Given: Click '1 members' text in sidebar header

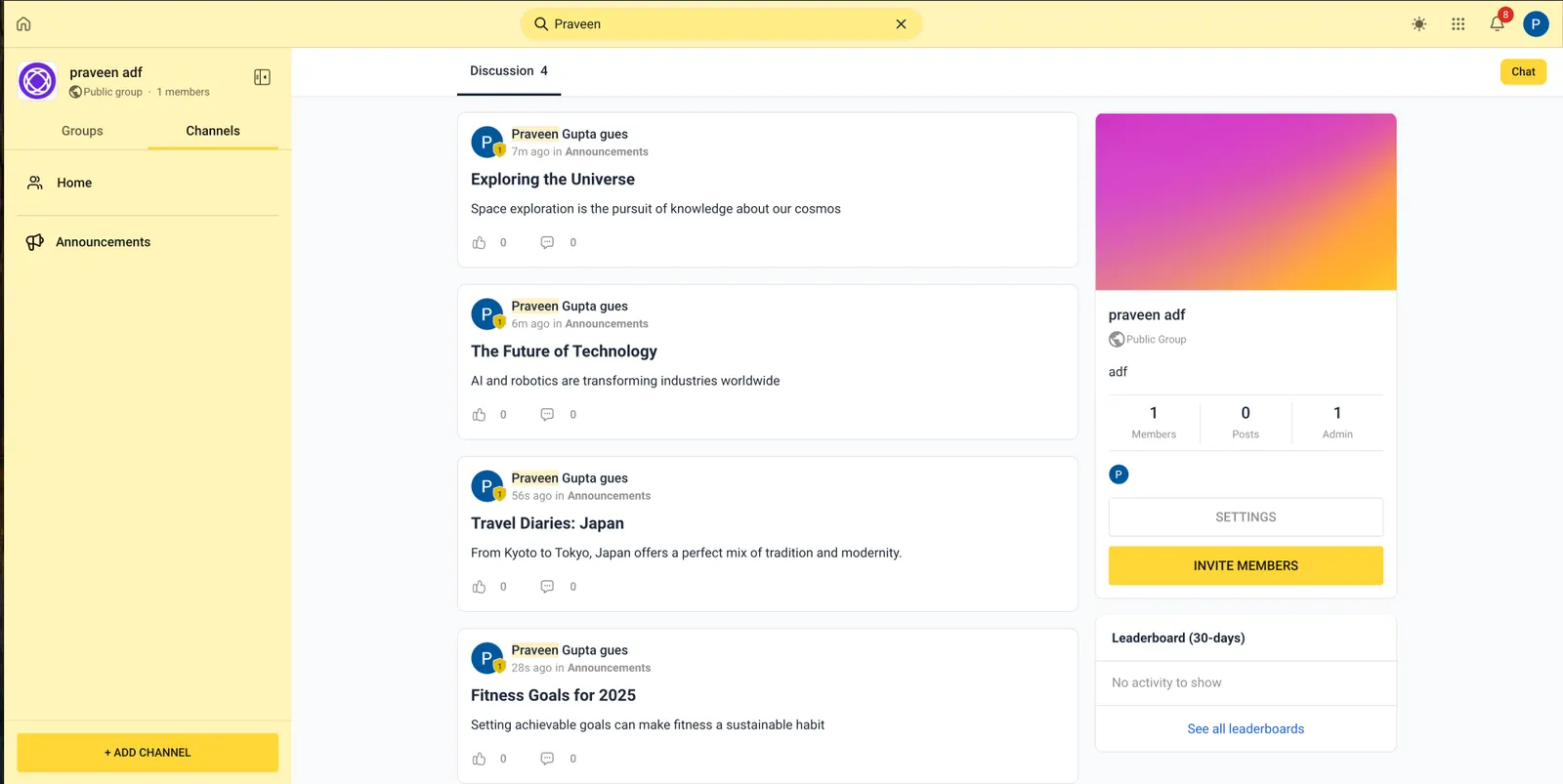Looking at the screenshot, I should pos(183,92).
